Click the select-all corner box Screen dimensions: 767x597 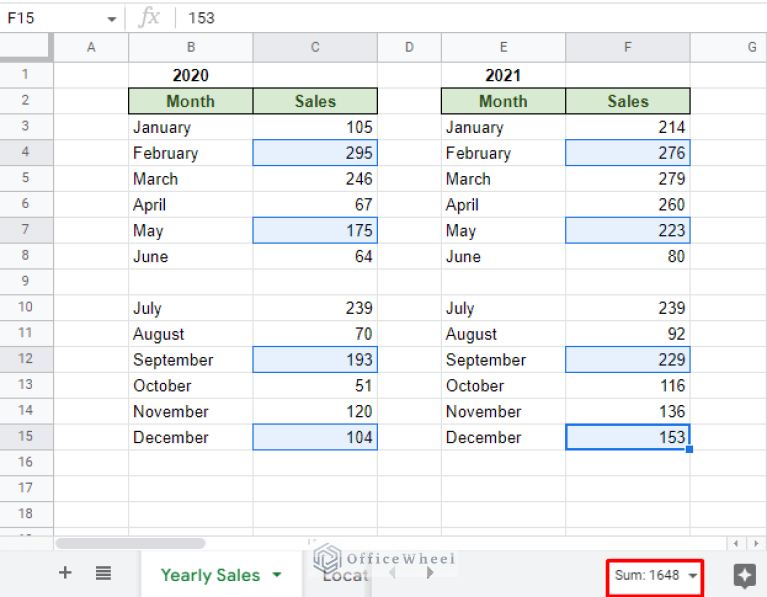pos(26,47)
